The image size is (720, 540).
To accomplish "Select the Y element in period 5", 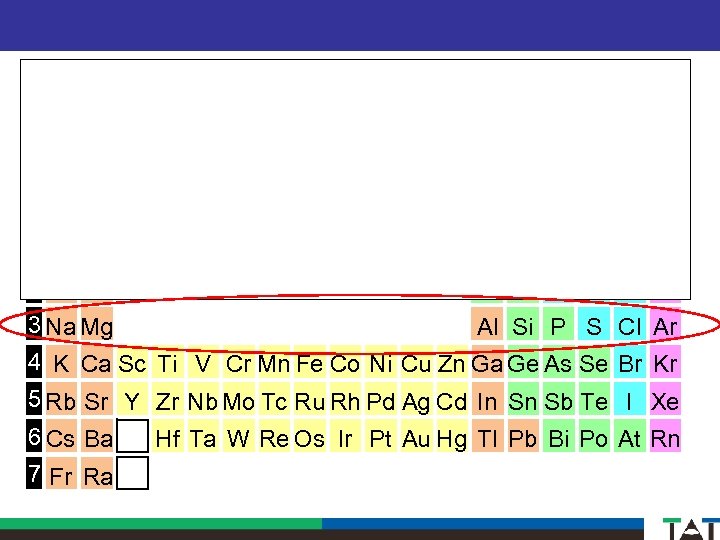I will (132, 399).
